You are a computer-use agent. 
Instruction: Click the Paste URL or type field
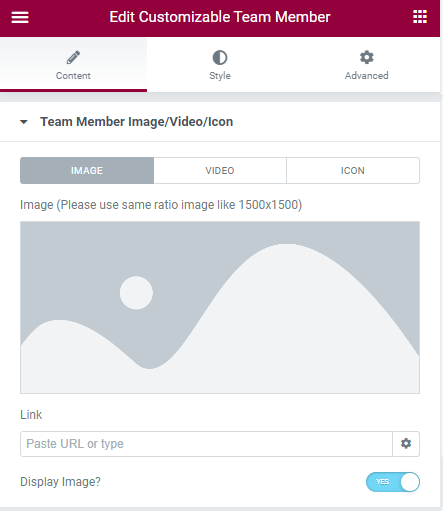tap(206, 444)
